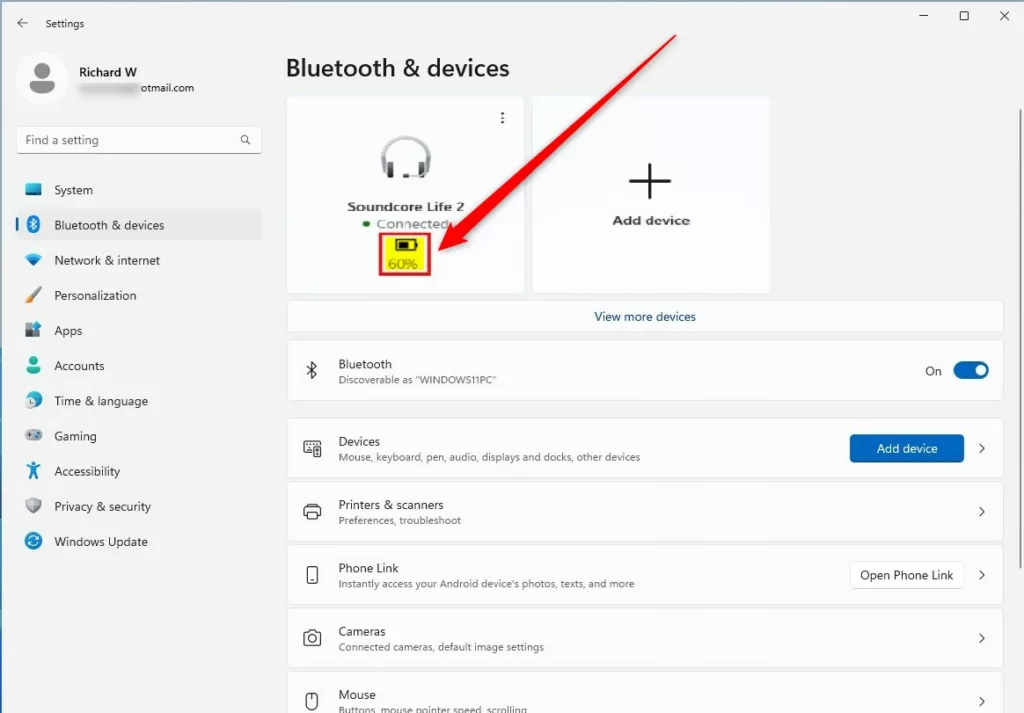Open Cameras settings via chevron
1024x713 pixels.
click(x=982, y=639)
